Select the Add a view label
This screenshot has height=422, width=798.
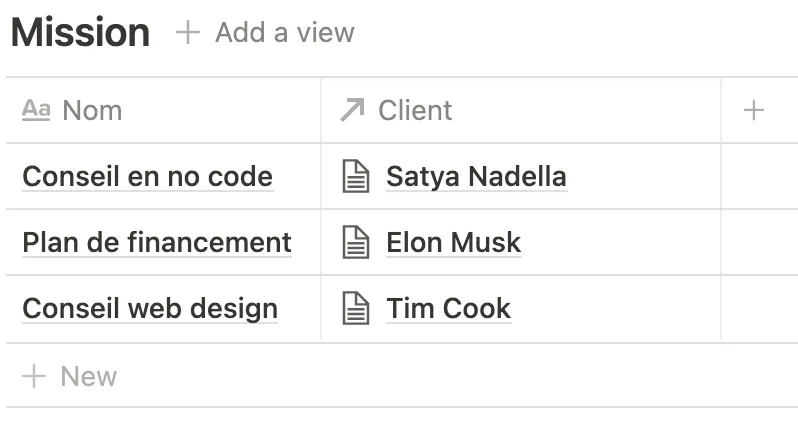click(284, 33)
